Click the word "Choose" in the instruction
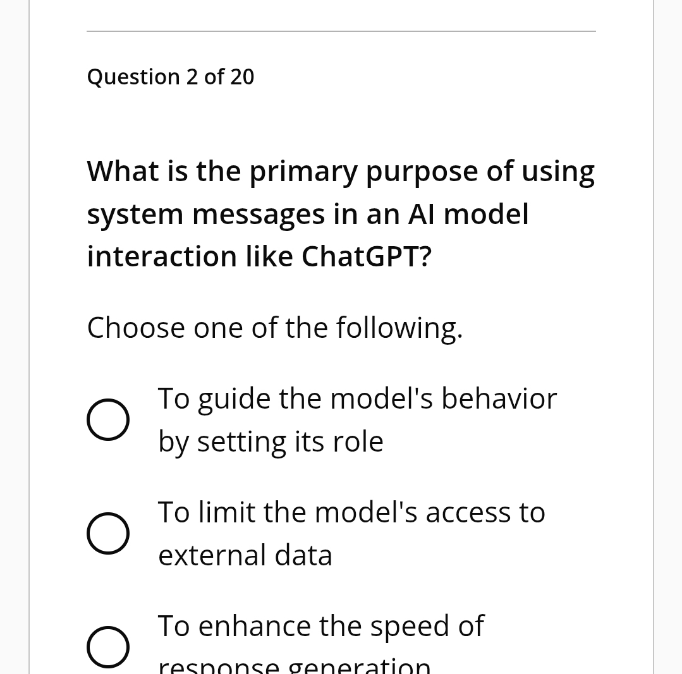The width and height of the screenshot is (682, 674). click(136, 327)
